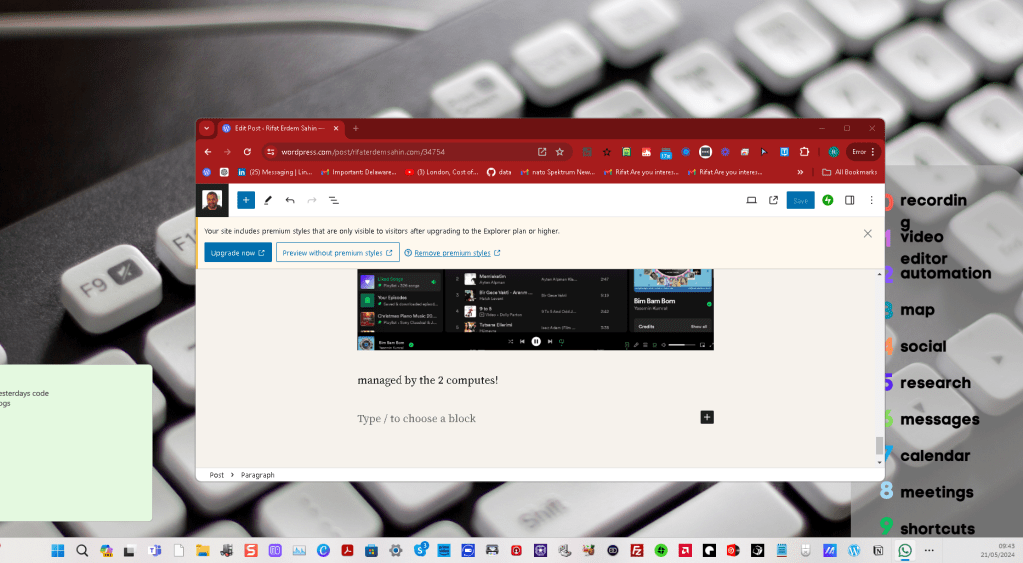
Task: Open Skype from the taskbar
Action: click(420, 551)
